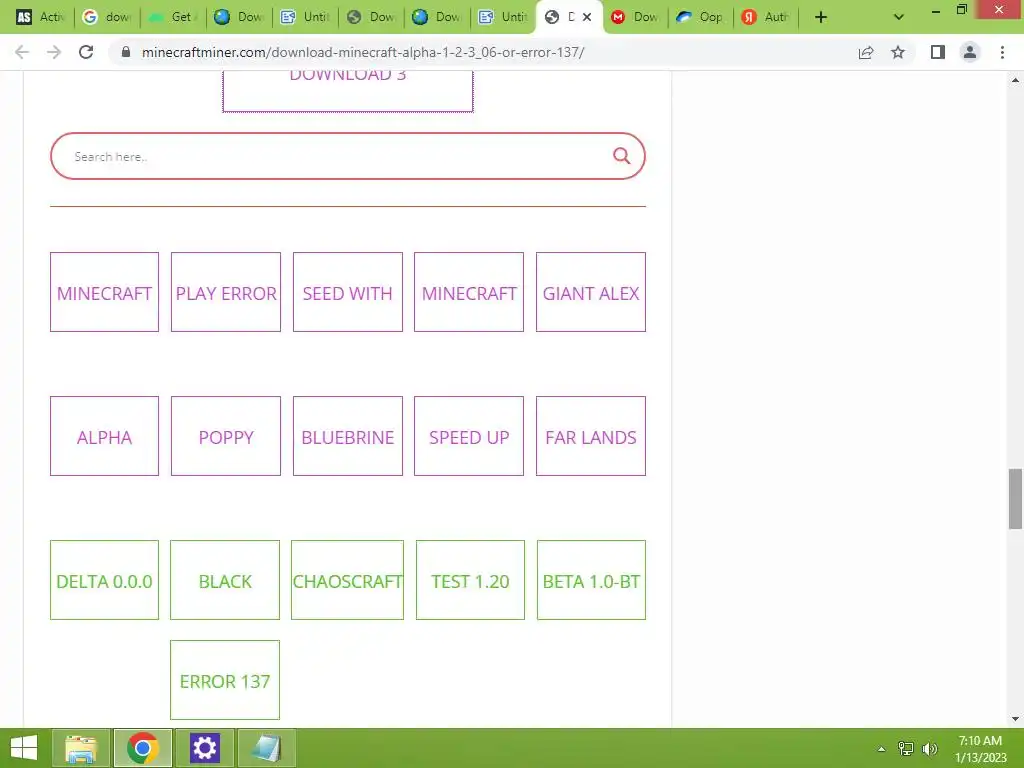Viewport: 1024px width, 768px height.
Task: Open the DELTA 0.0.0 tile
Action: click(x=104, y=580)
